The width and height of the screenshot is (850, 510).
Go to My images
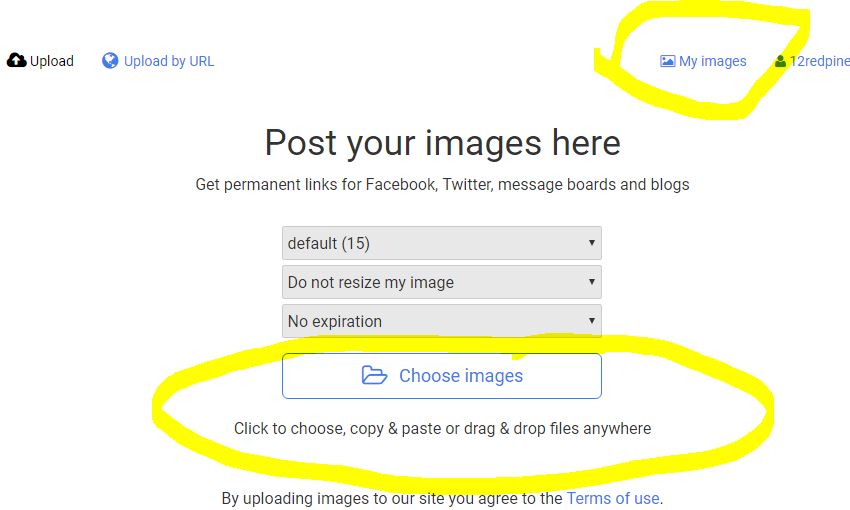coord(703,61)
